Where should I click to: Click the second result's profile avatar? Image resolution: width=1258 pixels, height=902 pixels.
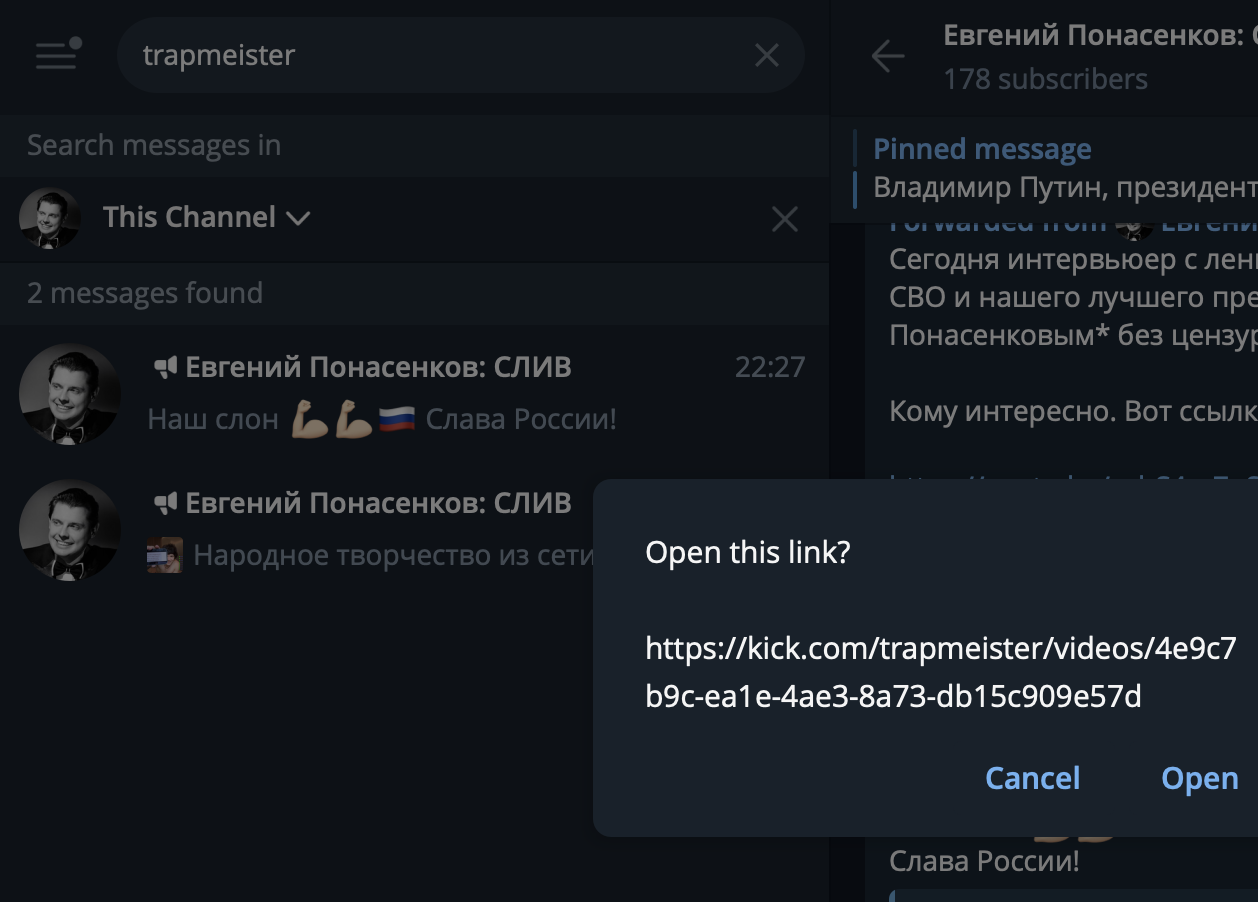point(70,530)
